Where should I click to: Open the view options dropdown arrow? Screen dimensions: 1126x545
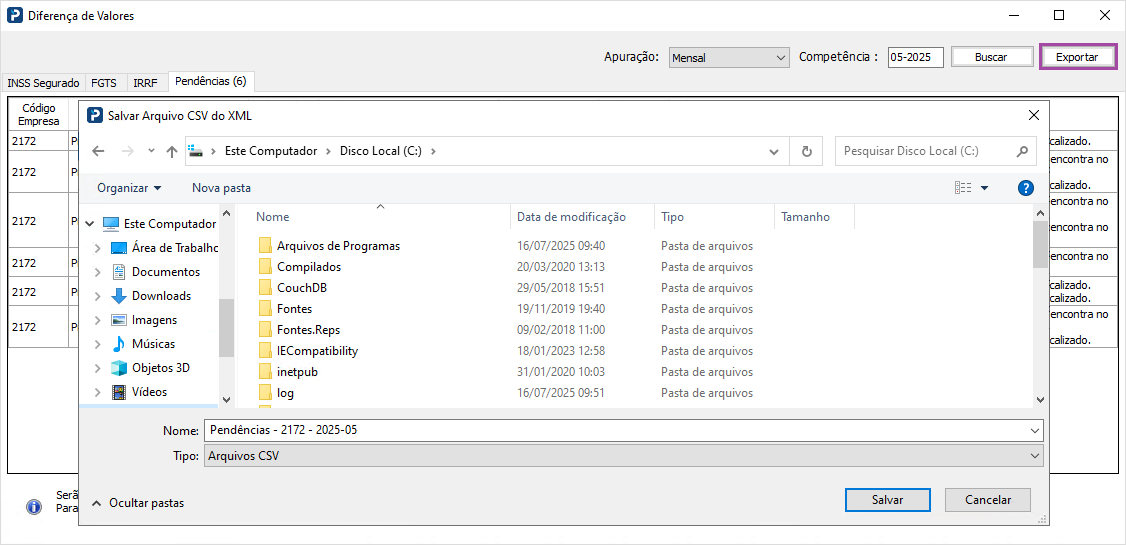(x=985, y=188)
